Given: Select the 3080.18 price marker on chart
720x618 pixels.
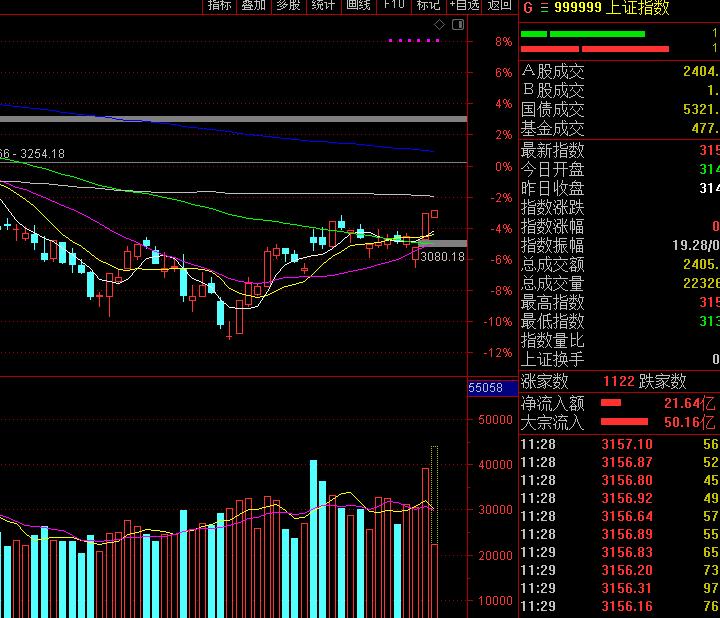Looking at the screenshot, I should point(443,256).
